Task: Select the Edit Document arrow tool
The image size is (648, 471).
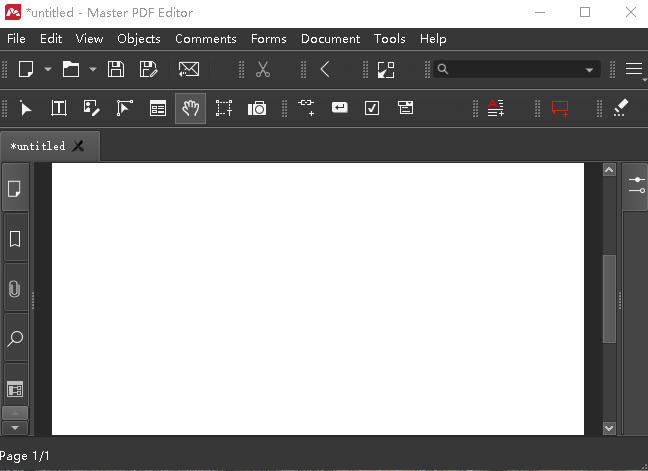Action: click(x=26, y=108)
